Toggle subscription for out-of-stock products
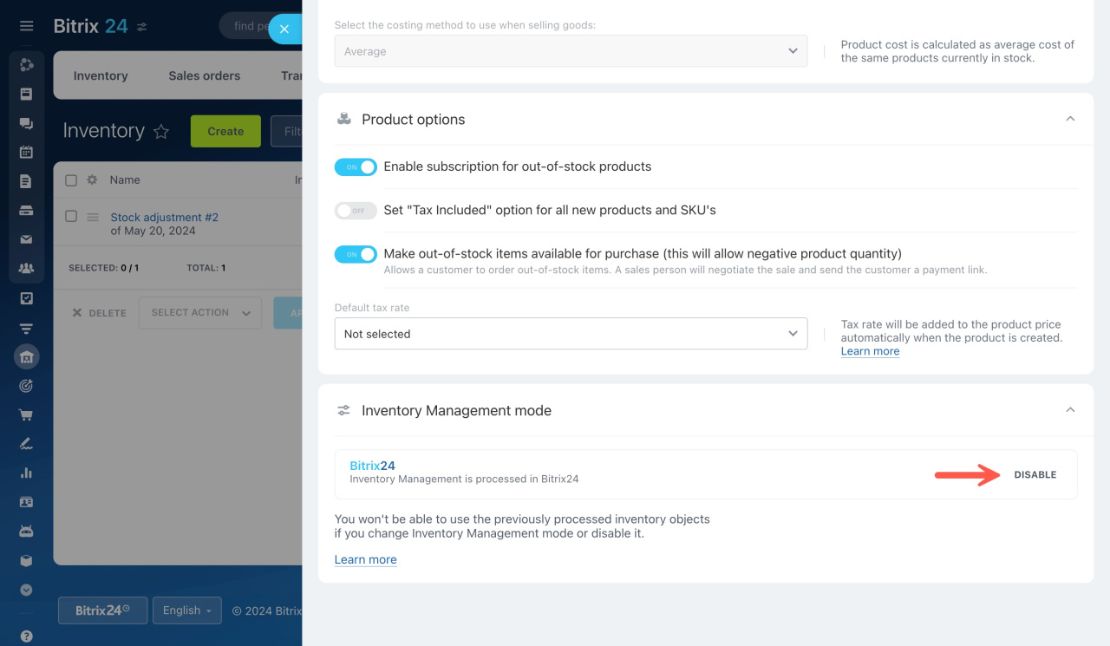Image resolution: width=1110 pixels, height=646 pixels. point(355,167)
